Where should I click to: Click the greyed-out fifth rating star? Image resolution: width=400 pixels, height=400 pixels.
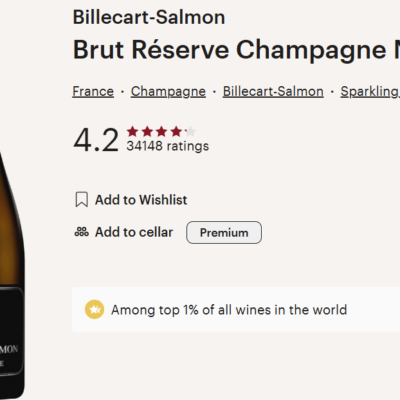pos(190,132)
